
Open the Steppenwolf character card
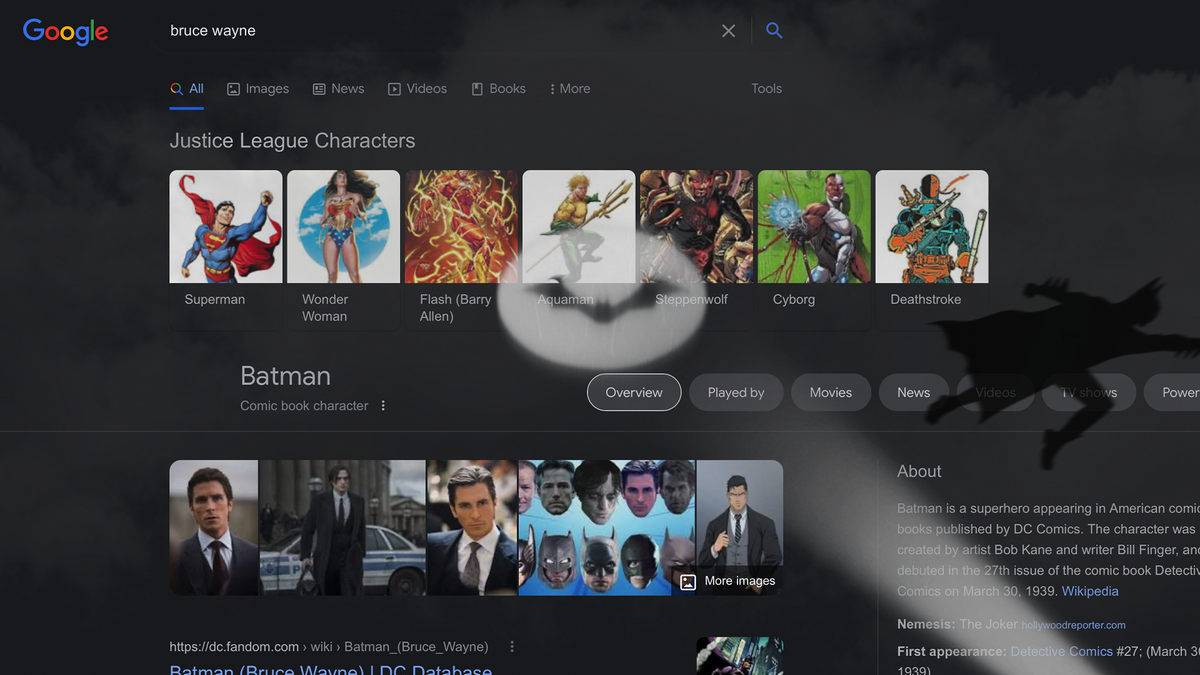[x=697, y=248]
